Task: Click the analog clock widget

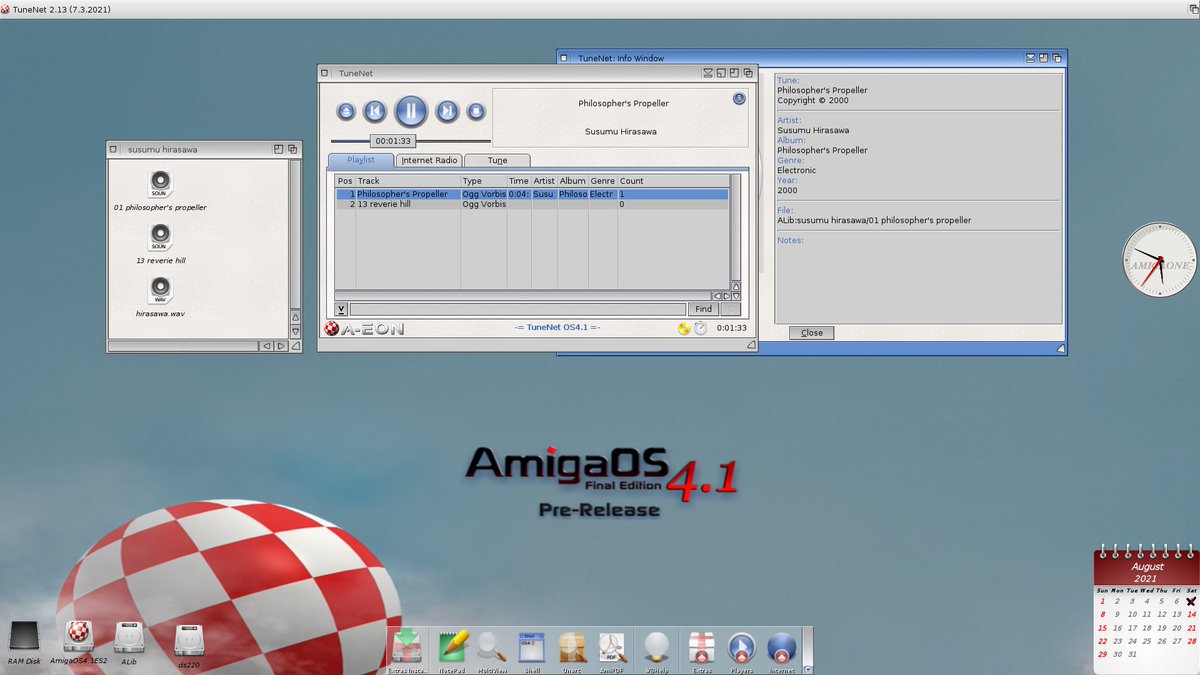Action: [x=1160, y=259]
